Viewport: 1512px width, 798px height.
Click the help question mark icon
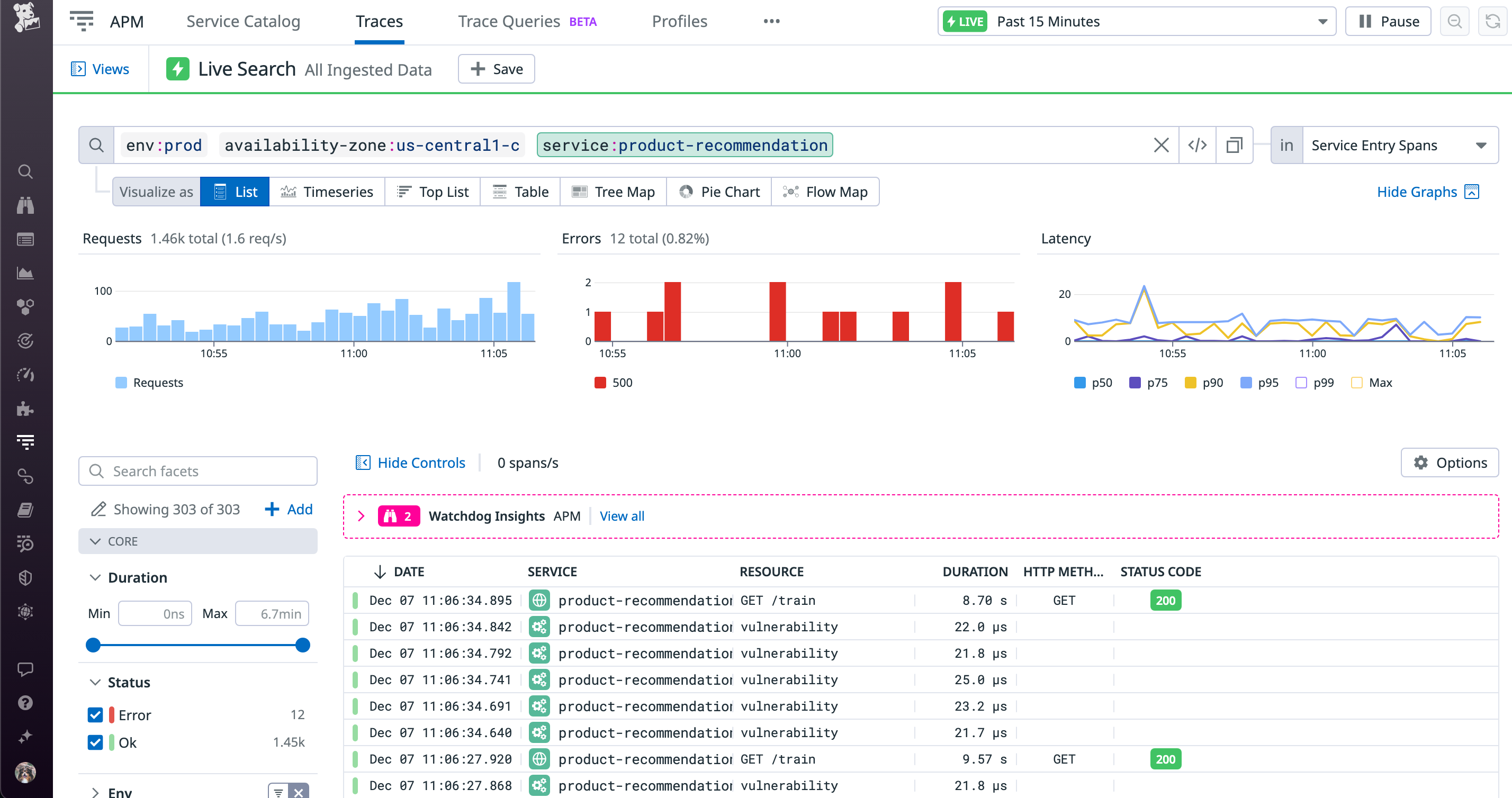(25, 702)
